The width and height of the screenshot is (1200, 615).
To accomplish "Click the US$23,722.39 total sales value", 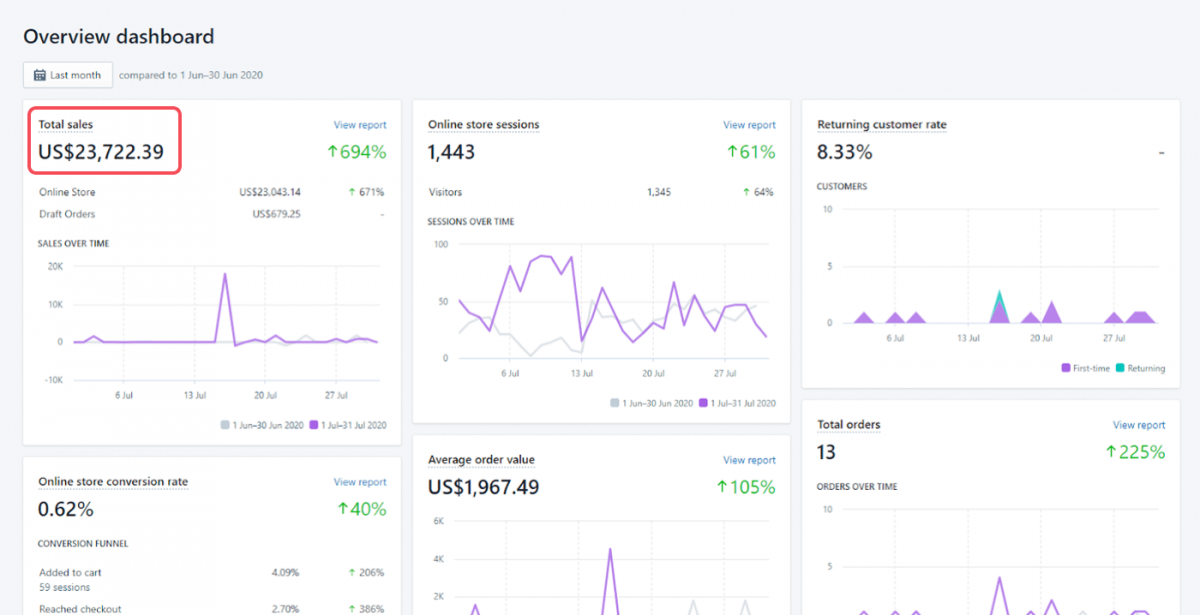I will click(x=101, y=152).
